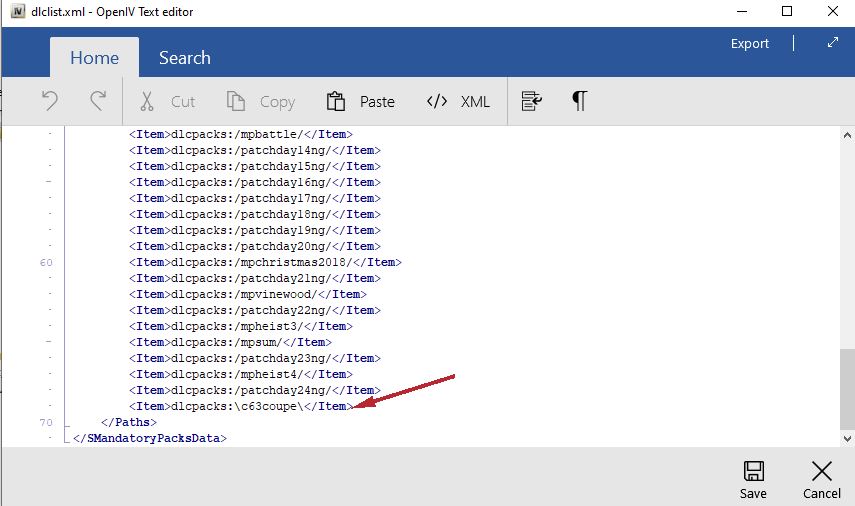Place cursor in the c63coupe Item line
This screenshot has height=506, width=855.
[x=240, y=407]
